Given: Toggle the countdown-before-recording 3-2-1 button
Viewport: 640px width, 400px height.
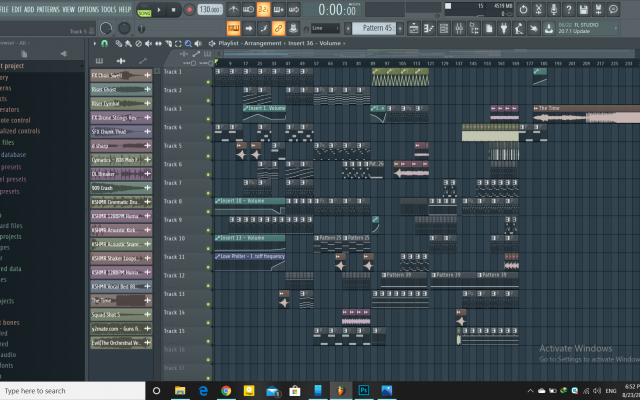Looking at the screenshot, I should [264, 9].
